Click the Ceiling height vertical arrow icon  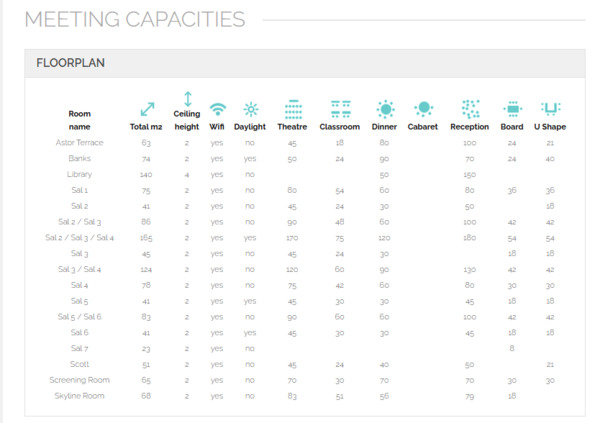pyautogui.click(x=187, y=100)
